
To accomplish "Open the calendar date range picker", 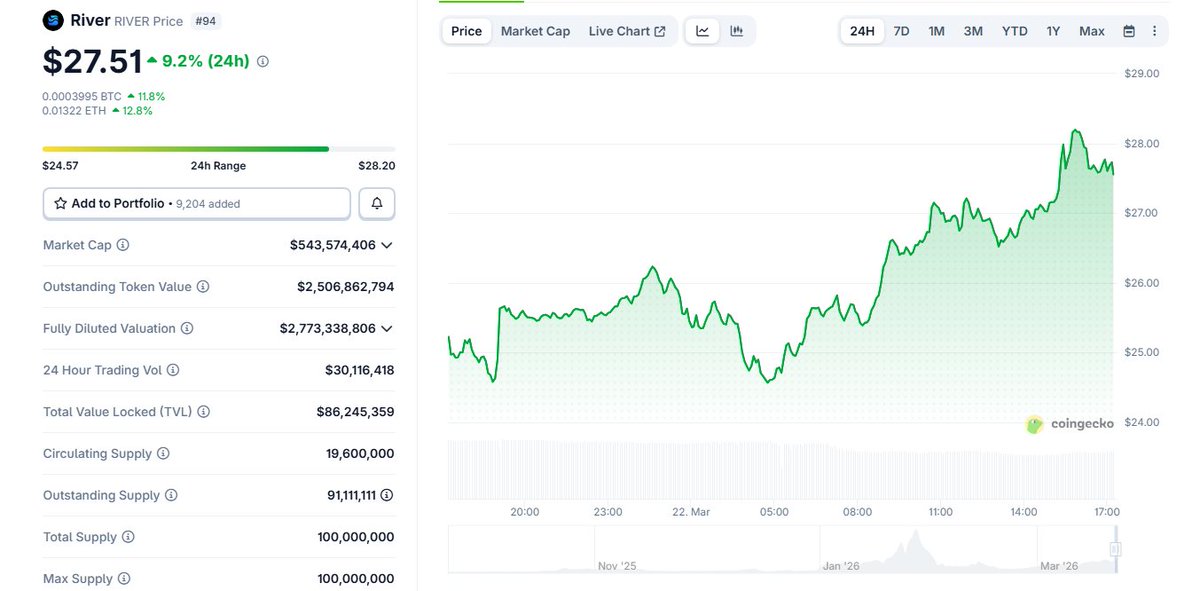I will 1129,31.
